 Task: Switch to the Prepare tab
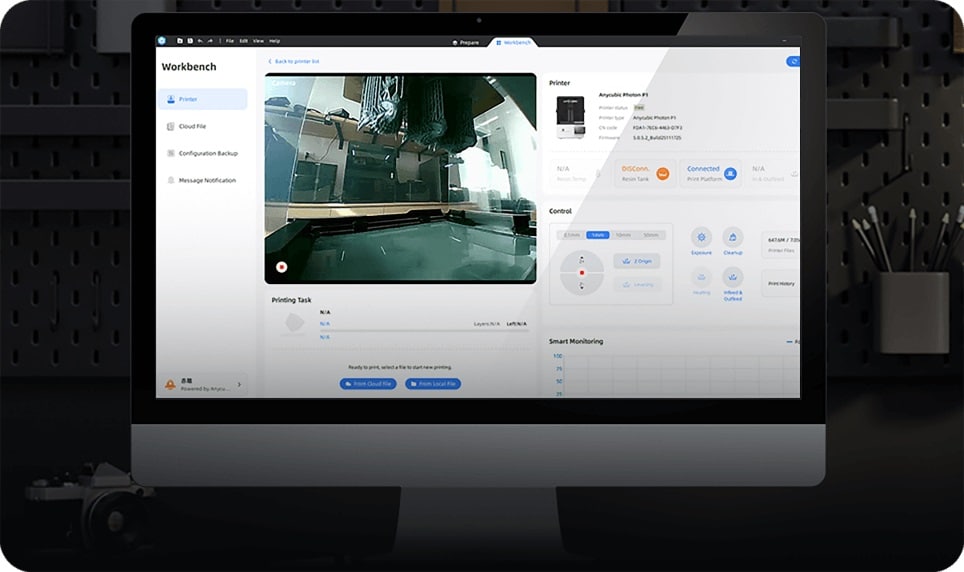465,42
